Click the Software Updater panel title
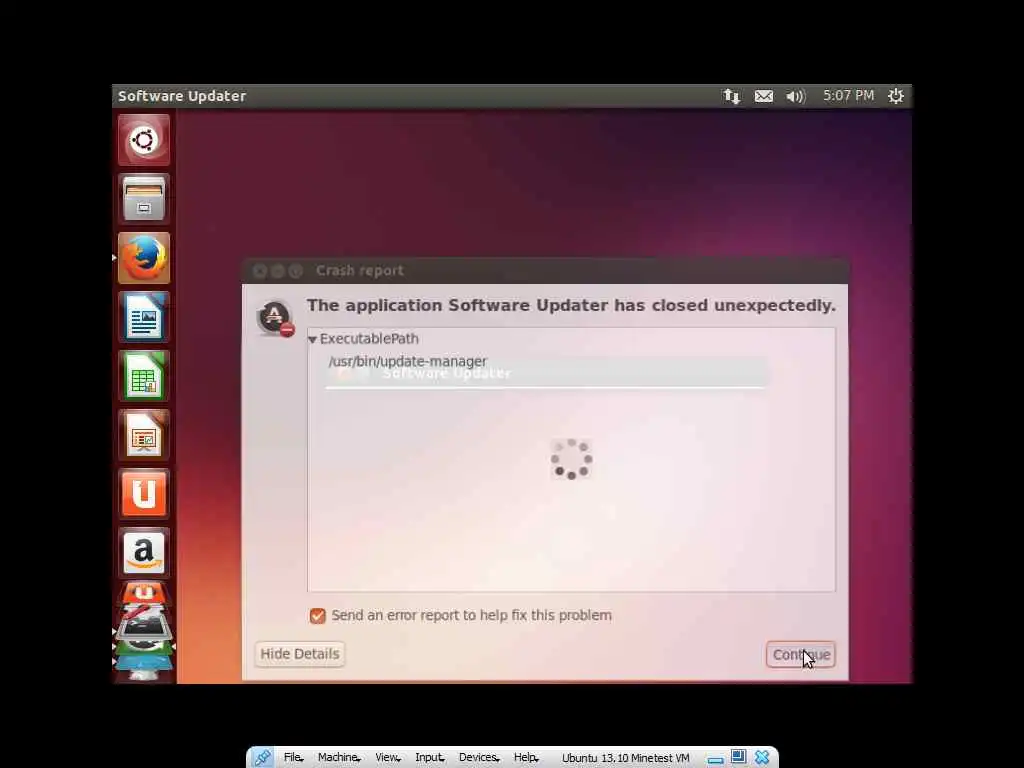 click(x=182, y=96)
